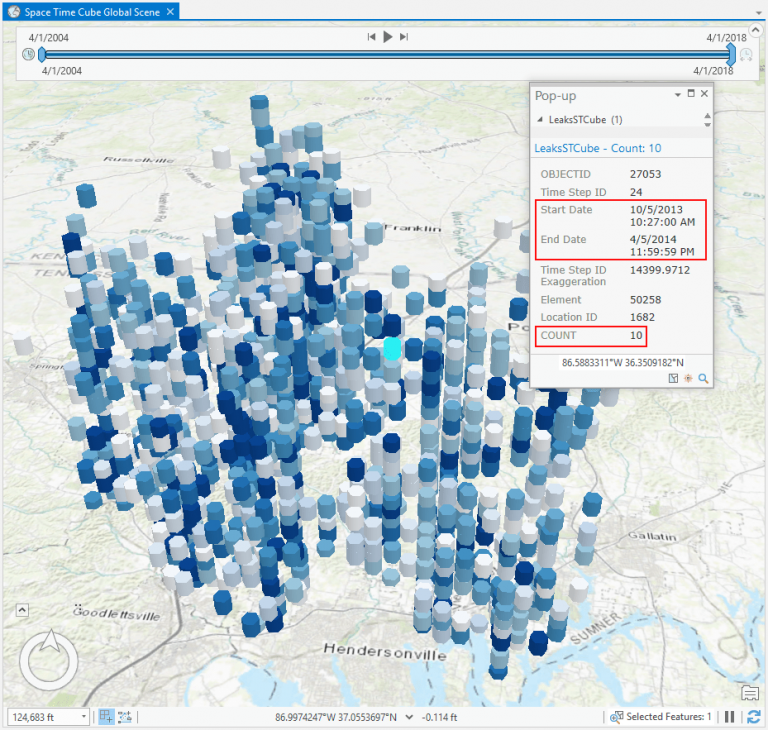The height and width of the screenshot is (730, 768).
Task: Expand the navigator with the up-arrow button
Action: 23,610
